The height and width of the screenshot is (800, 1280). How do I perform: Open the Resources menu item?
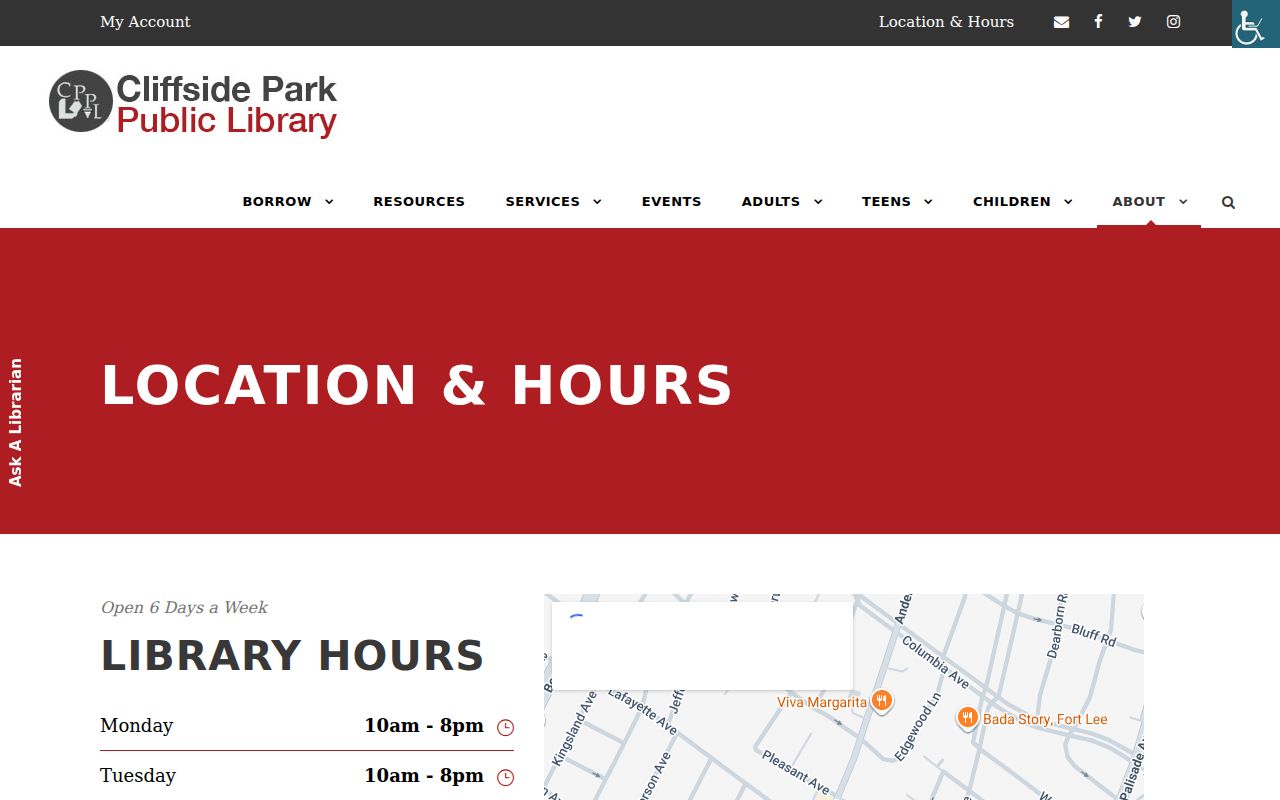[x=419, y=202]
